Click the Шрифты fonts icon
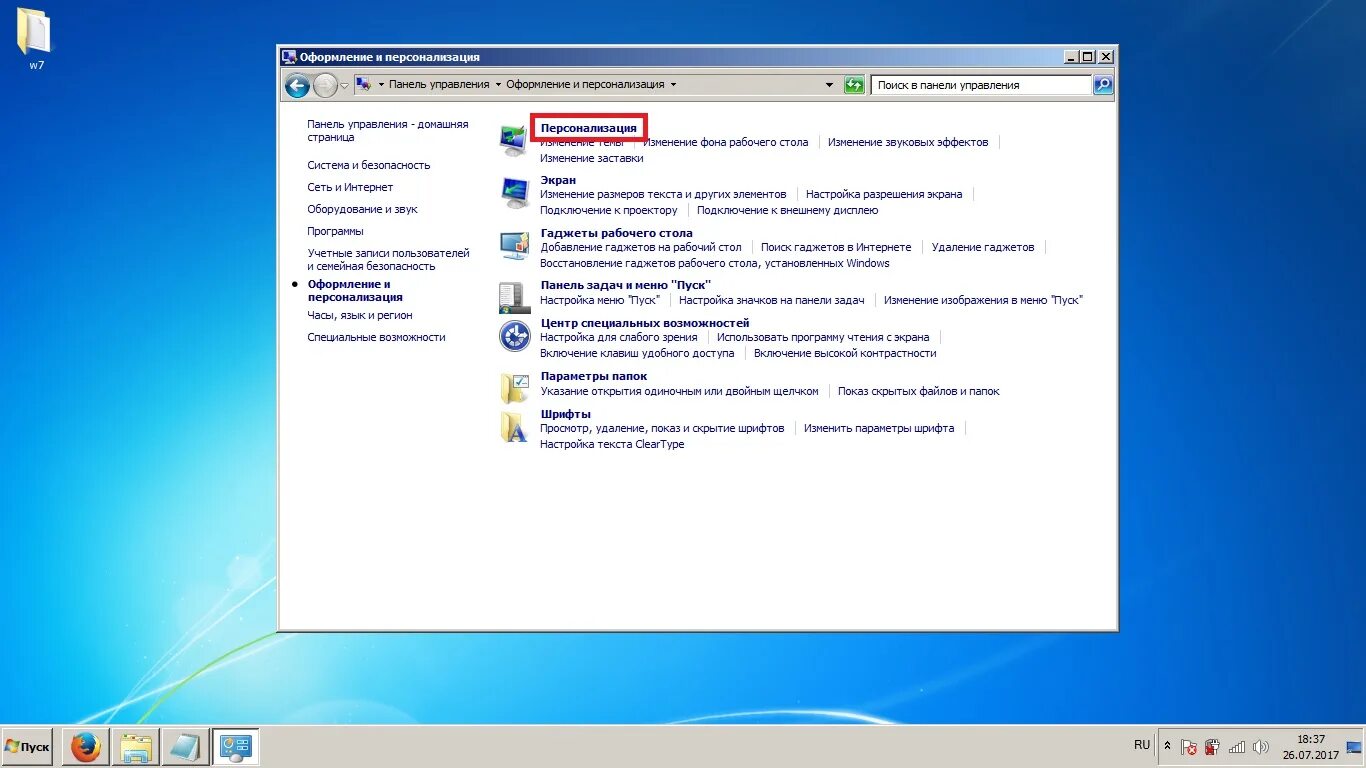 tap(514, 426)
